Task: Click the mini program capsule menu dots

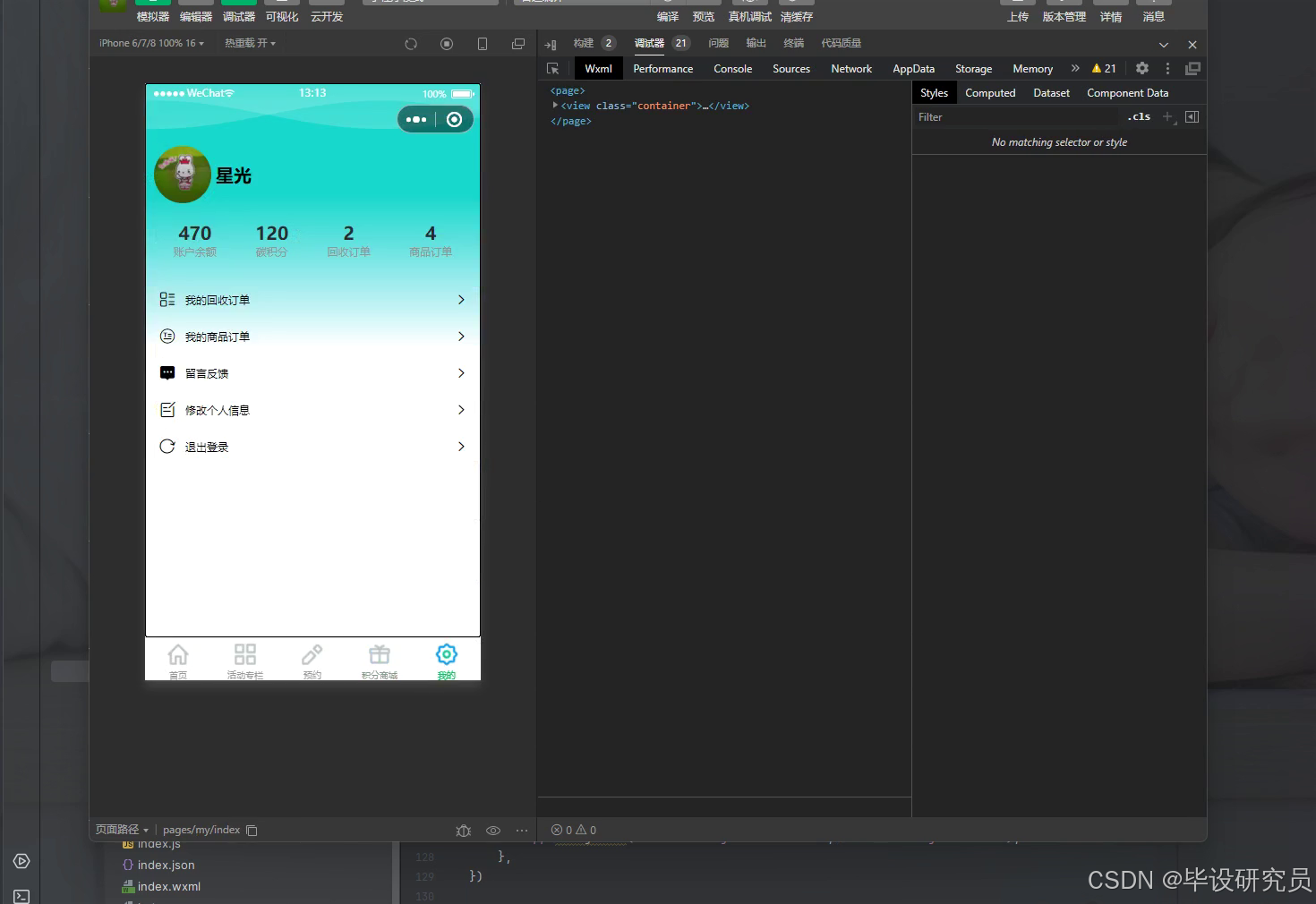Action: click(416, 120)
